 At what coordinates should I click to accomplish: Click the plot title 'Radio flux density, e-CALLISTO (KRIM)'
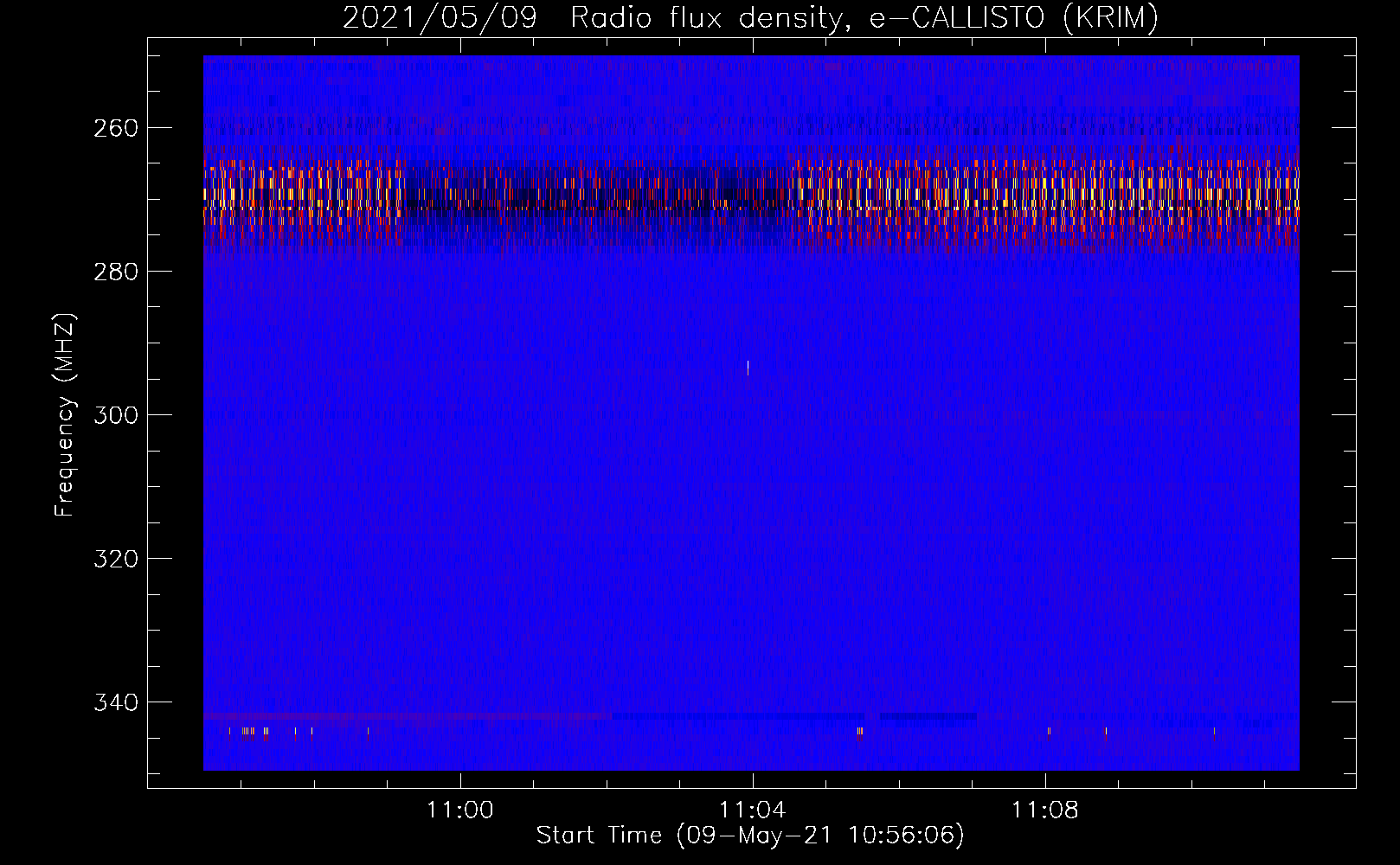coord(864,18)
